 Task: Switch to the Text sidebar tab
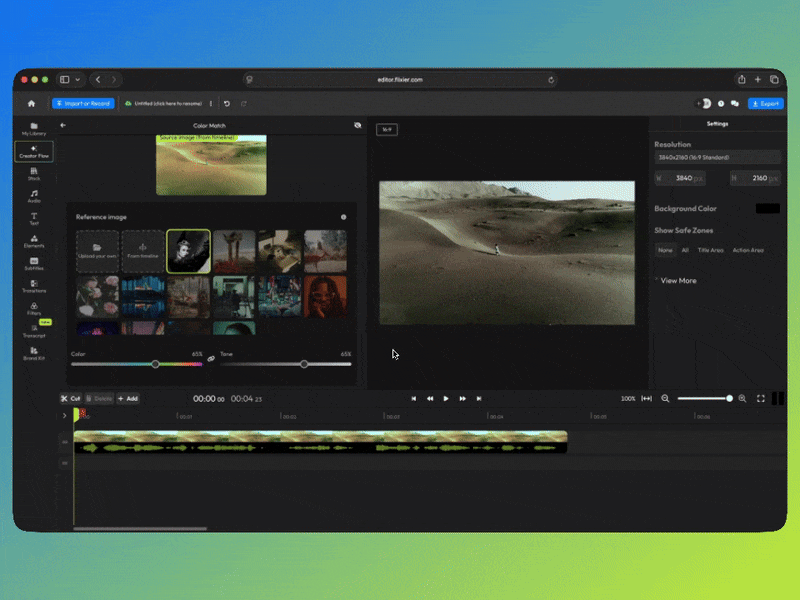(x=34, y=218)
